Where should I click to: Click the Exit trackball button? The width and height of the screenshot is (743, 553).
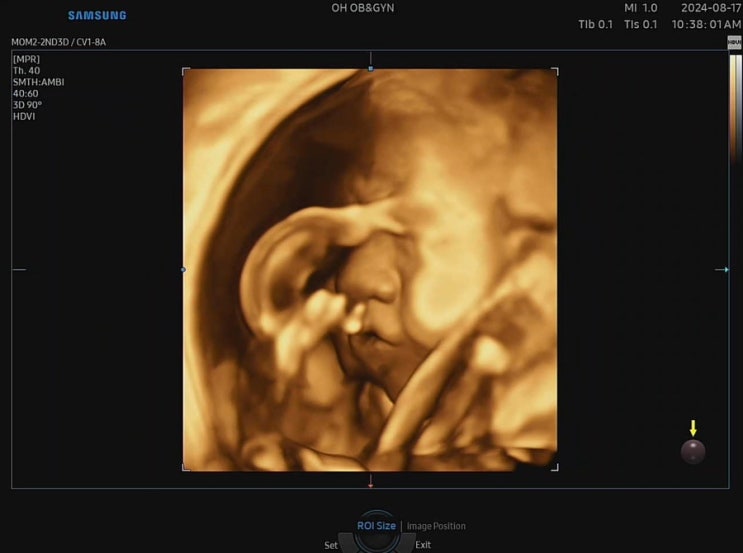point(423,545)
